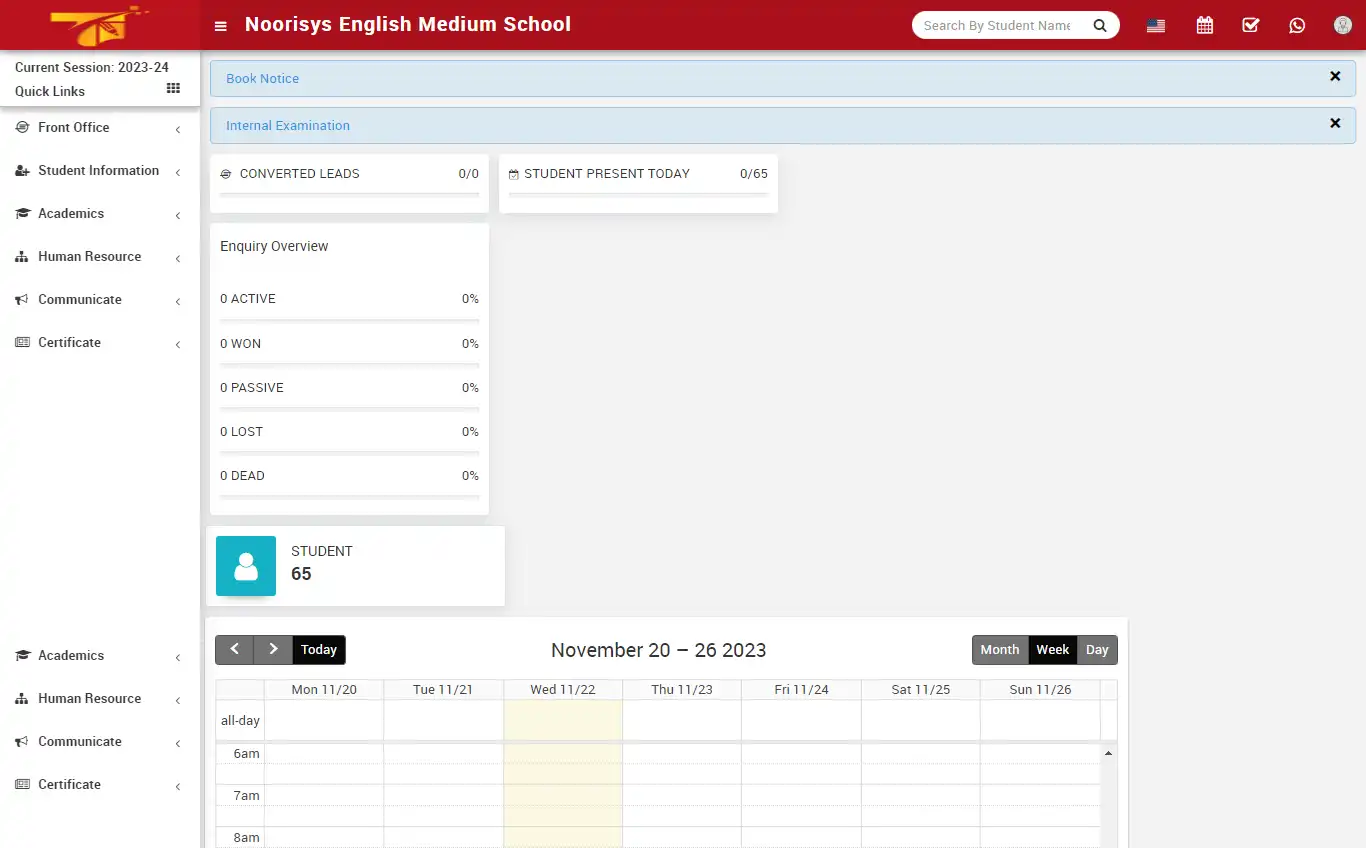Expand the Student Information menu
This screenshot has width=1366, height=848.
tap(97, 170)
